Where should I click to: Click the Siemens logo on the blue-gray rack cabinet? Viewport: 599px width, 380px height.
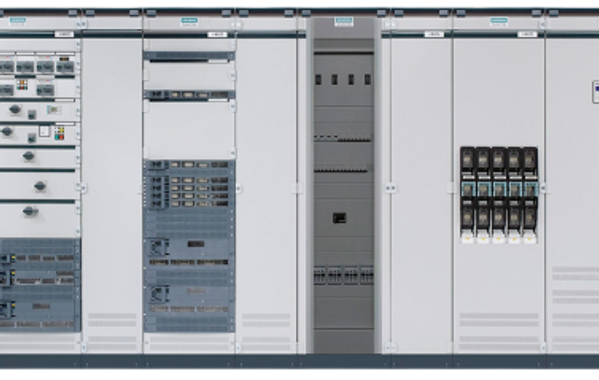point(189,21)
